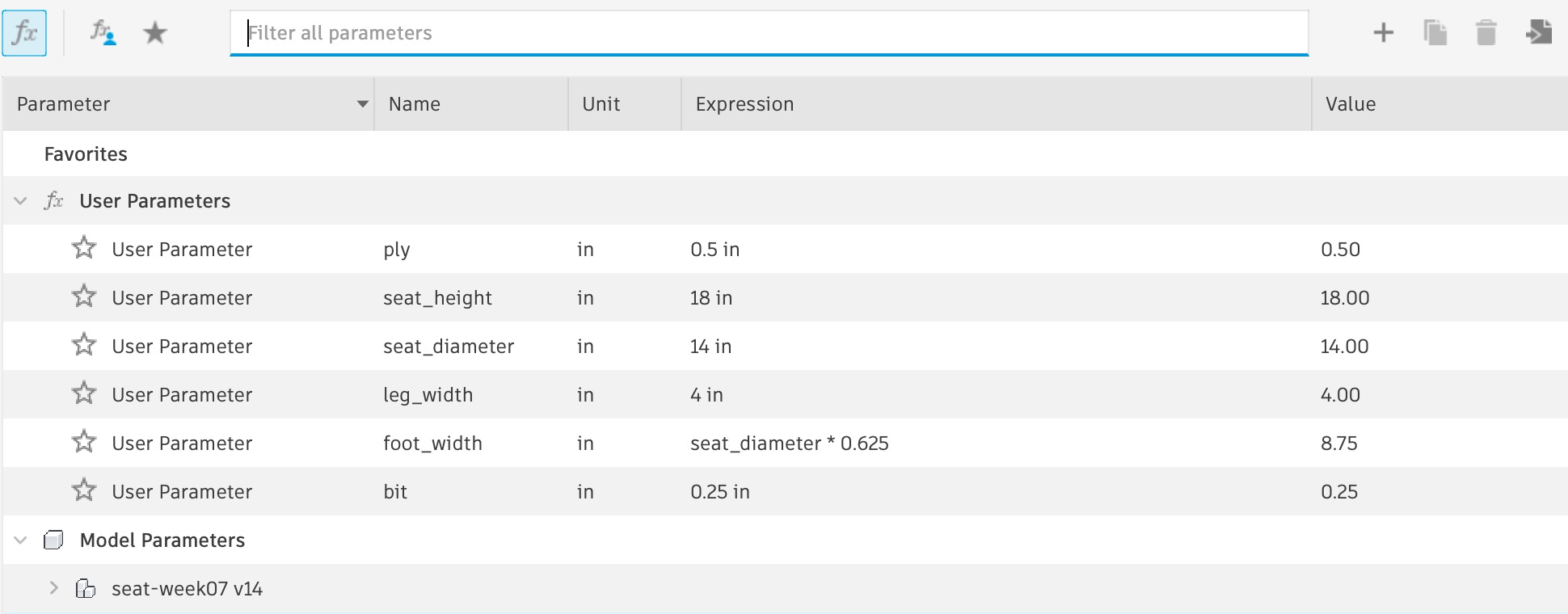
Task: Toggle the star next to bit parameter
Action: [x=84, y=491]
